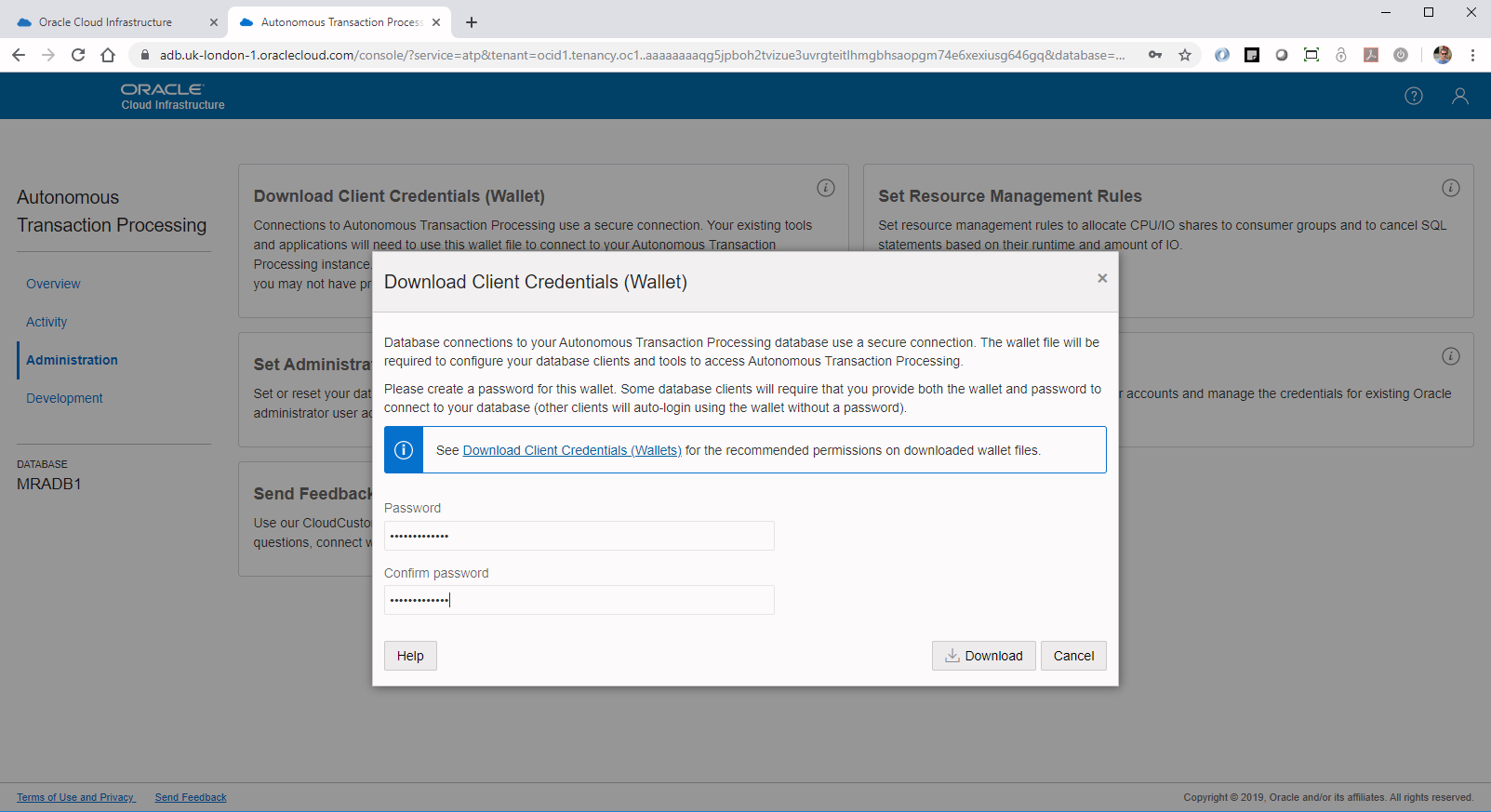
Task: Open the user profile icon in header
Action: click(x=1460, y=96)
